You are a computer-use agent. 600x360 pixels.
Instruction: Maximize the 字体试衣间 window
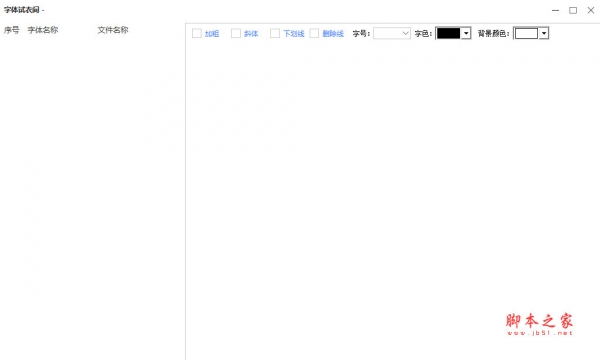point(573,10)
